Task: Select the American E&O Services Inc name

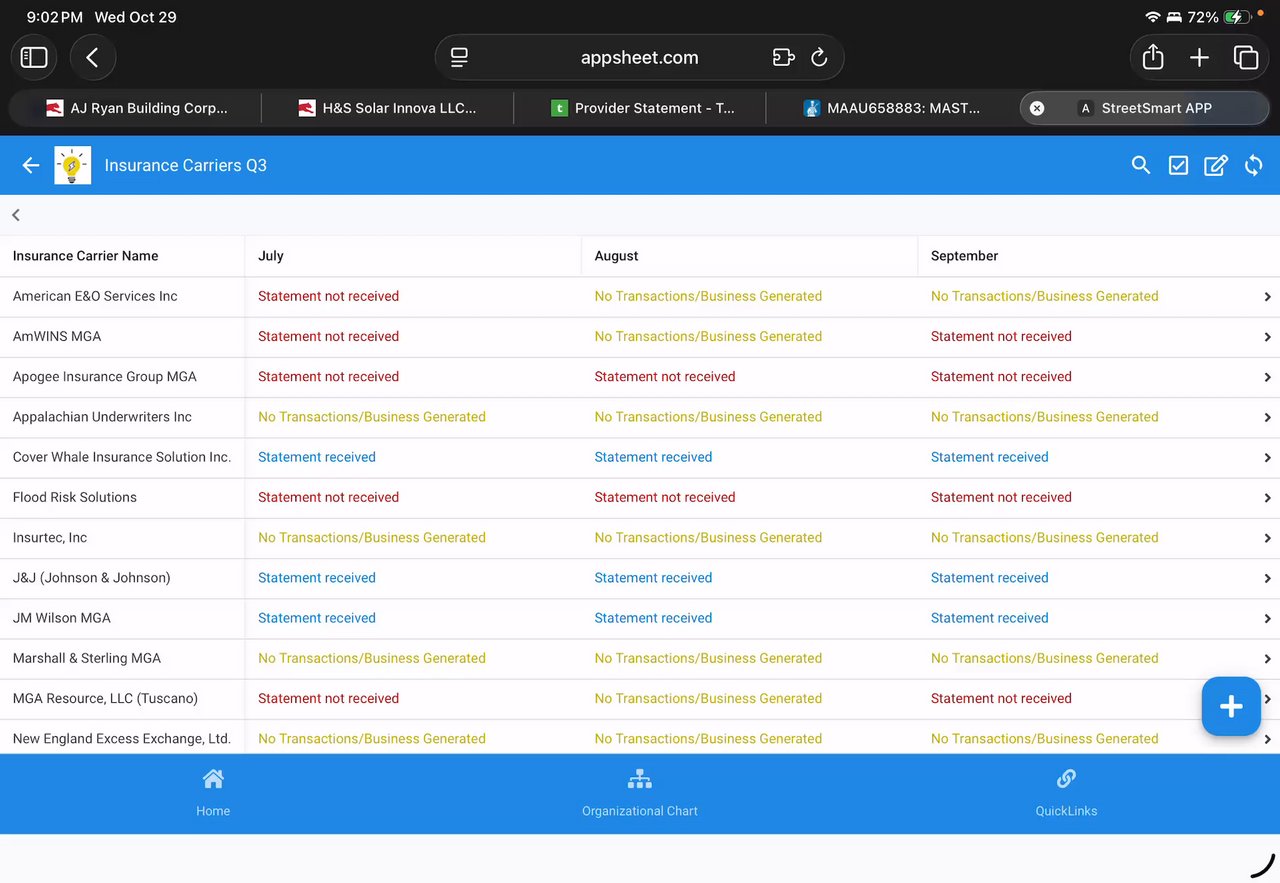Action: coord(95,296)
